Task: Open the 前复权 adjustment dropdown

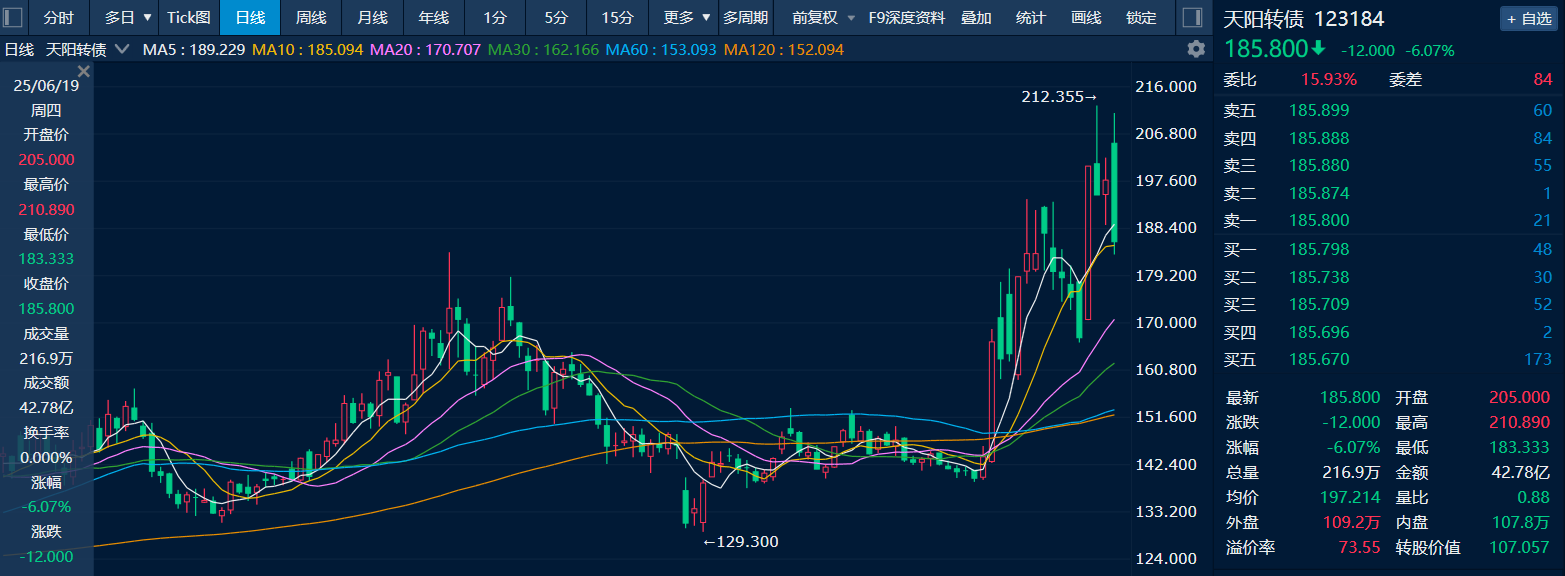Action: click(823, 18)
